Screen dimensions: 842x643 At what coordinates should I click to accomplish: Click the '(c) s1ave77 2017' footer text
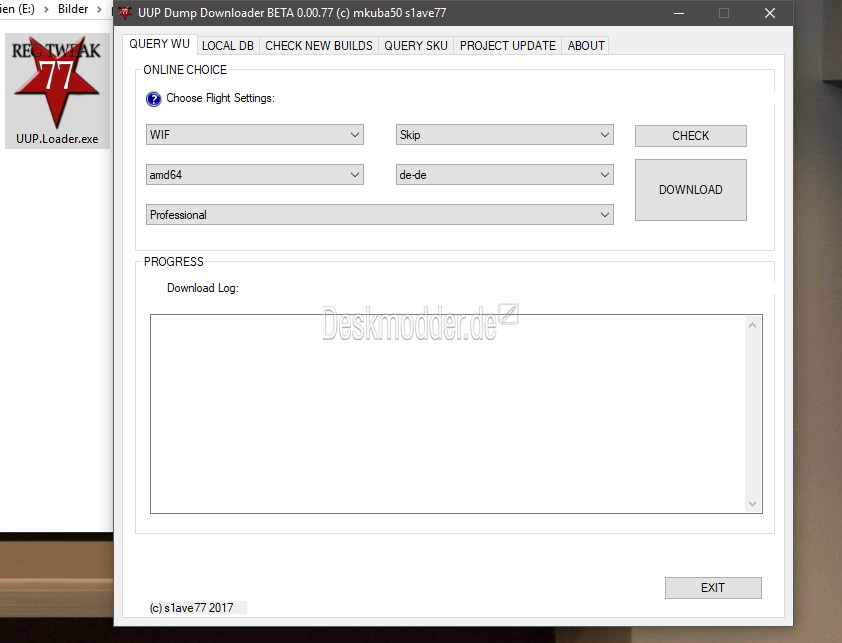coord(191,608)
